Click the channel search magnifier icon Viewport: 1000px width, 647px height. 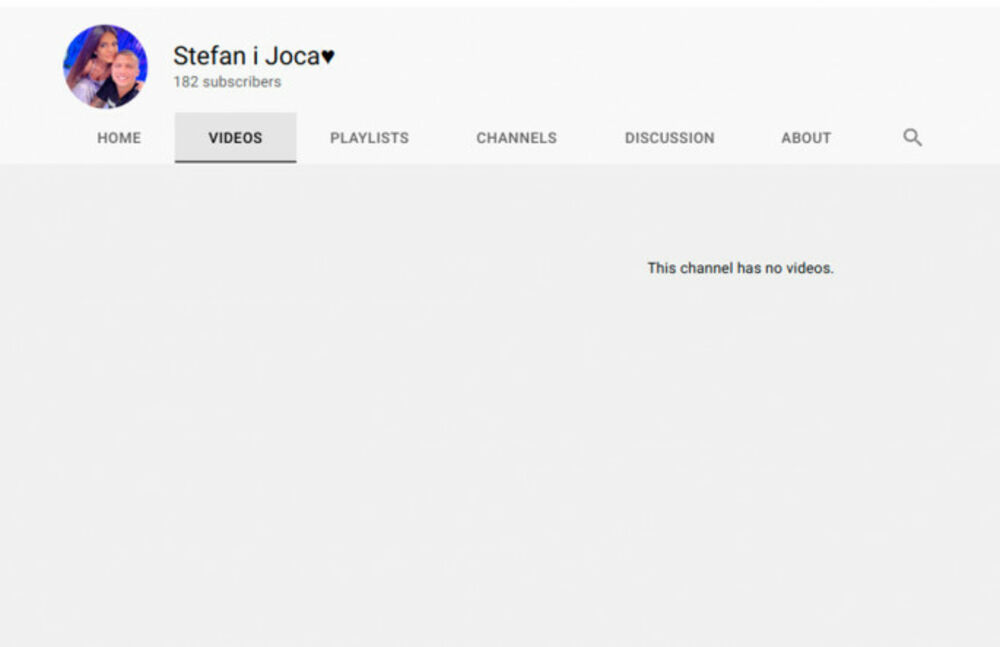pyautogui.click(x=912, y=138)
